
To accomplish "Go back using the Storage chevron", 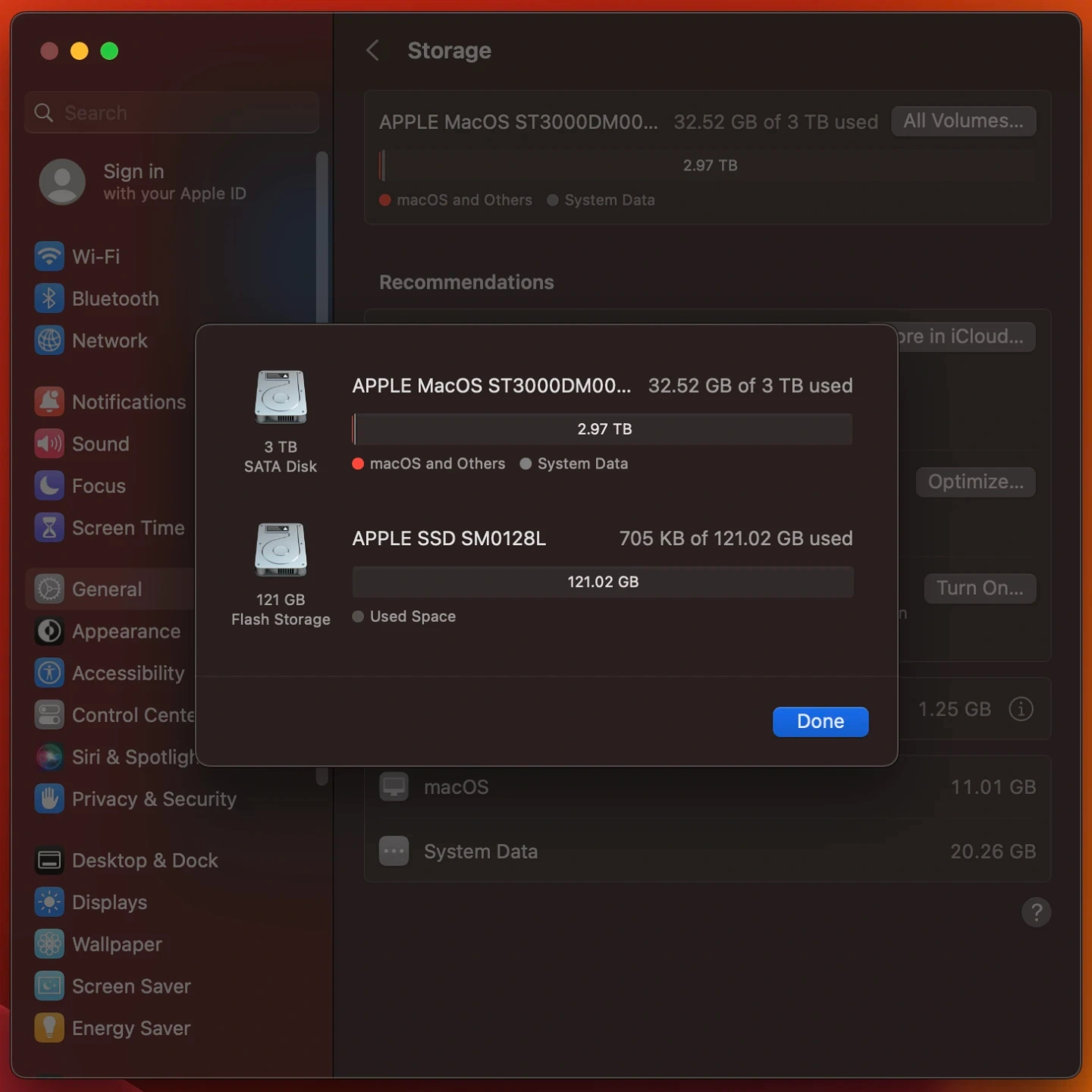I will [x=372, y=51].
